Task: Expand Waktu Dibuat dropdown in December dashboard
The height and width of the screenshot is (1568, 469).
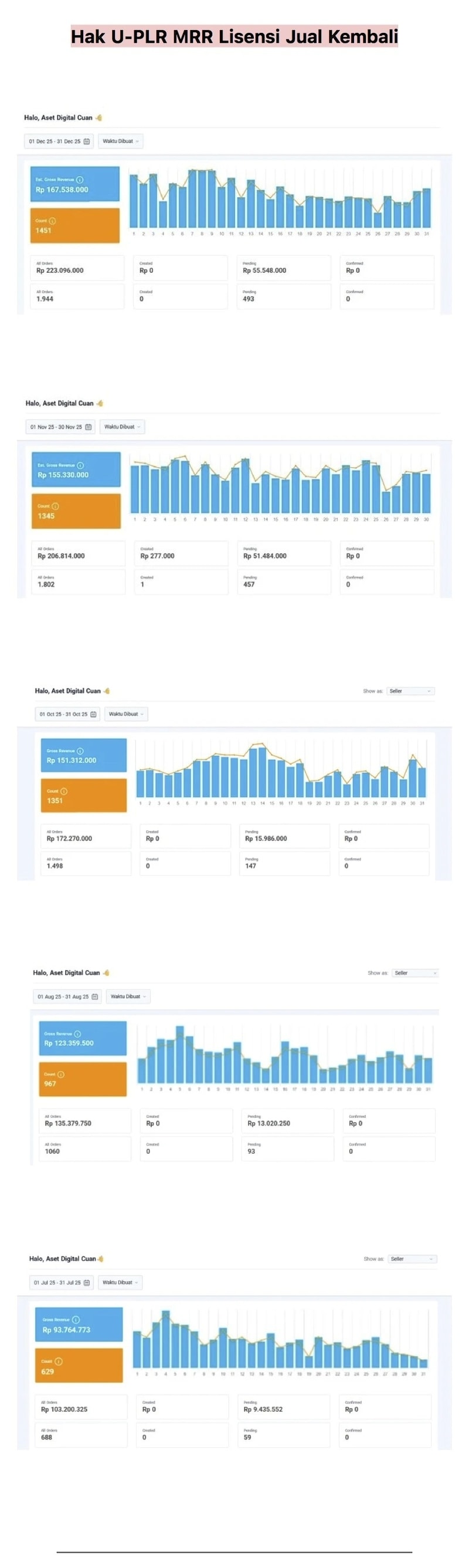Action: pyautogui.click(x=120, y=141)
